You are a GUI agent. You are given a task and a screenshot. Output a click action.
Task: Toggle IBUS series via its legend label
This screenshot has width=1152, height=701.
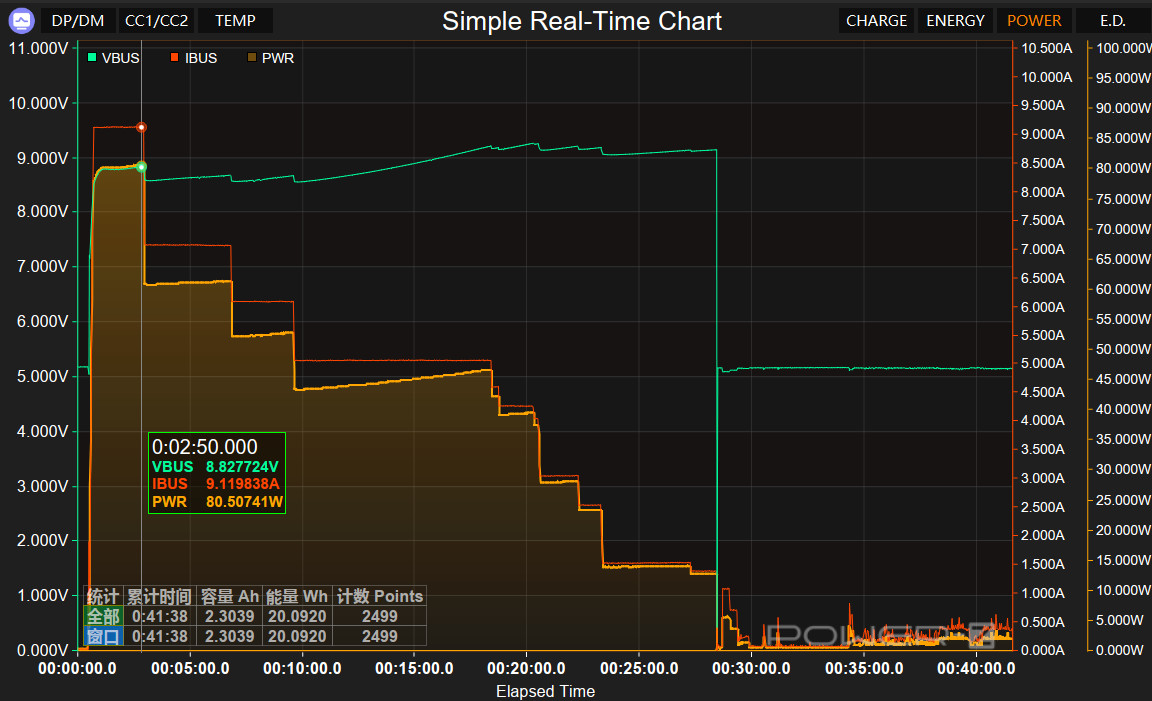click(200, 58)
